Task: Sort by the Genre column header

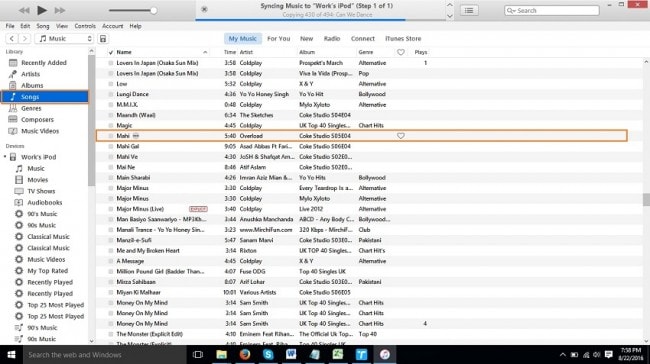Action: coord(366,52)
